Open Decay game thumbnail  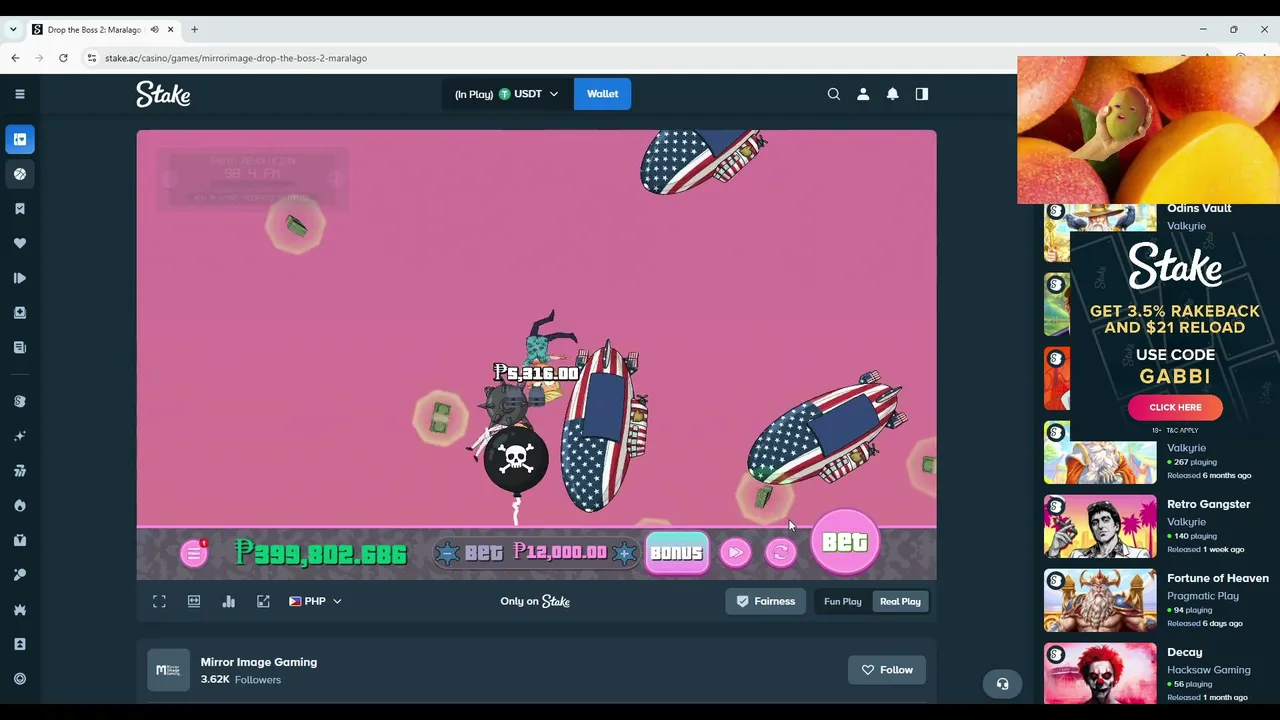1100,674
